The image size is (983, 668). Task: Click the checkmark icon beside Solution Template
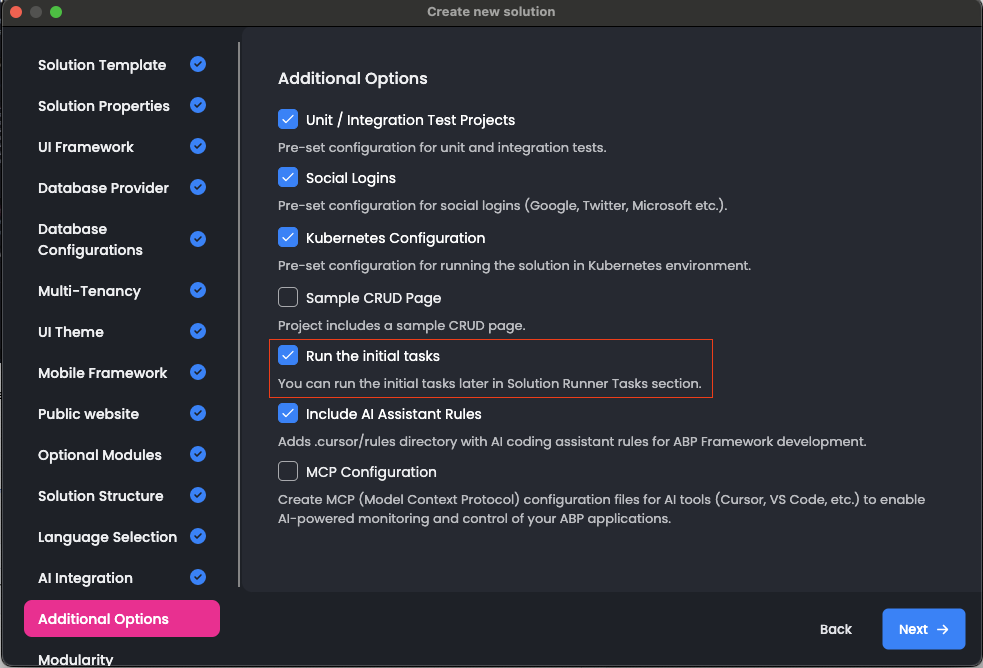tap(198, 64)
